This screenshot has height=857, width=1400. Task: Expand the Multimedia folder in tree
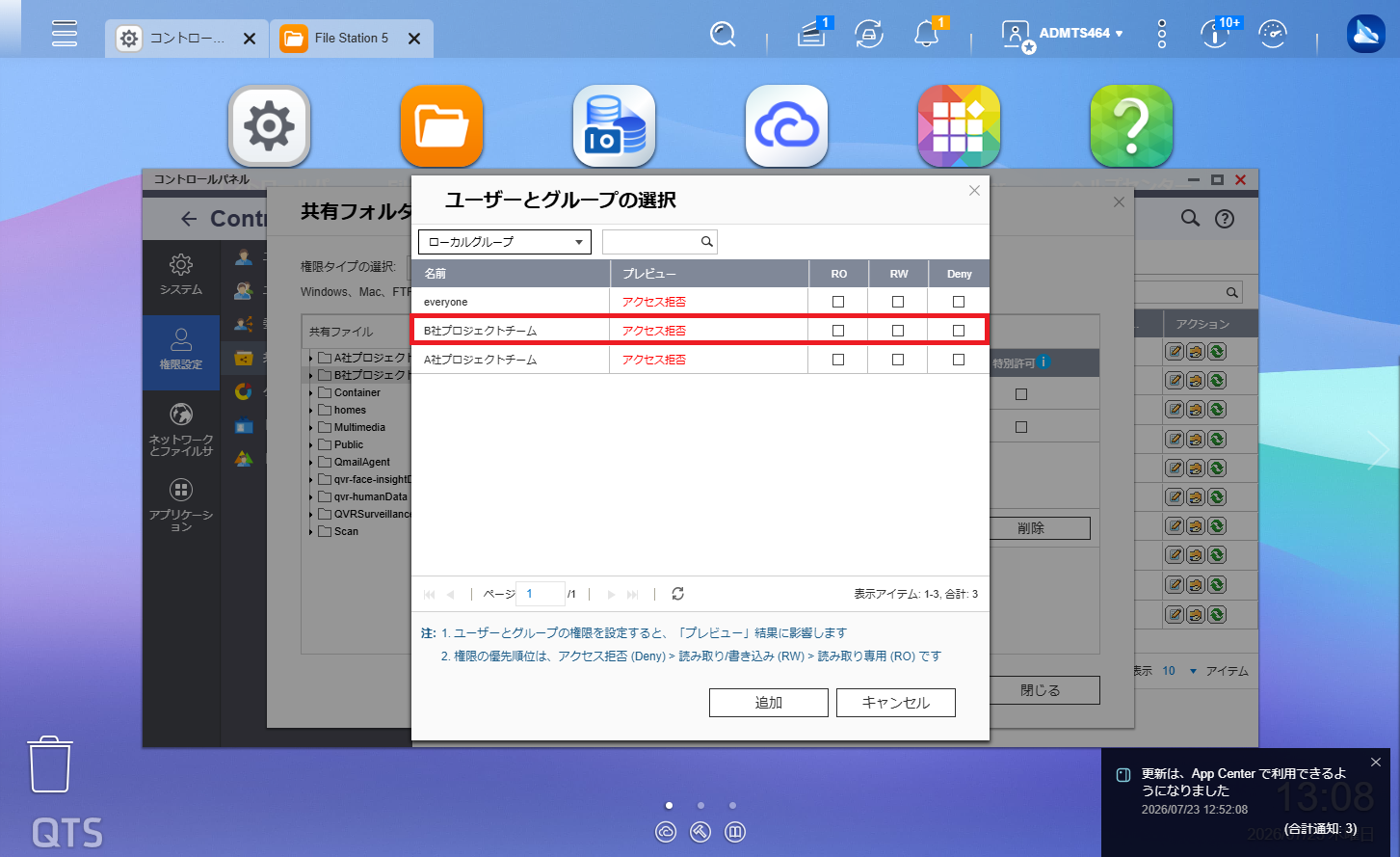click(x=311, y=428)
